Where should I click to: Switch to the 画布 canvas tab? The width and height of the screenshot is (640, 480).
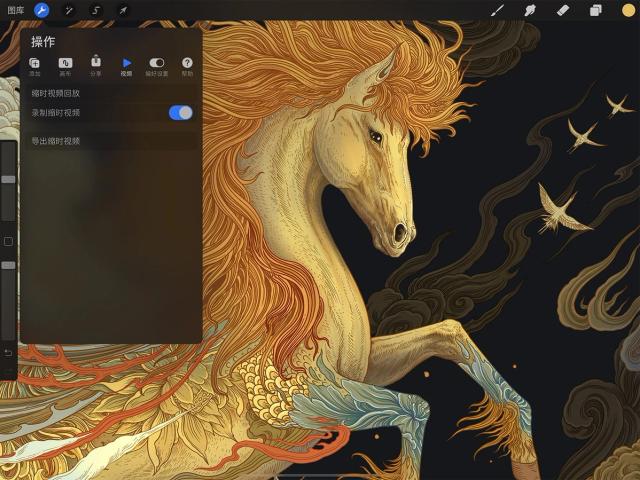[65, 67]
